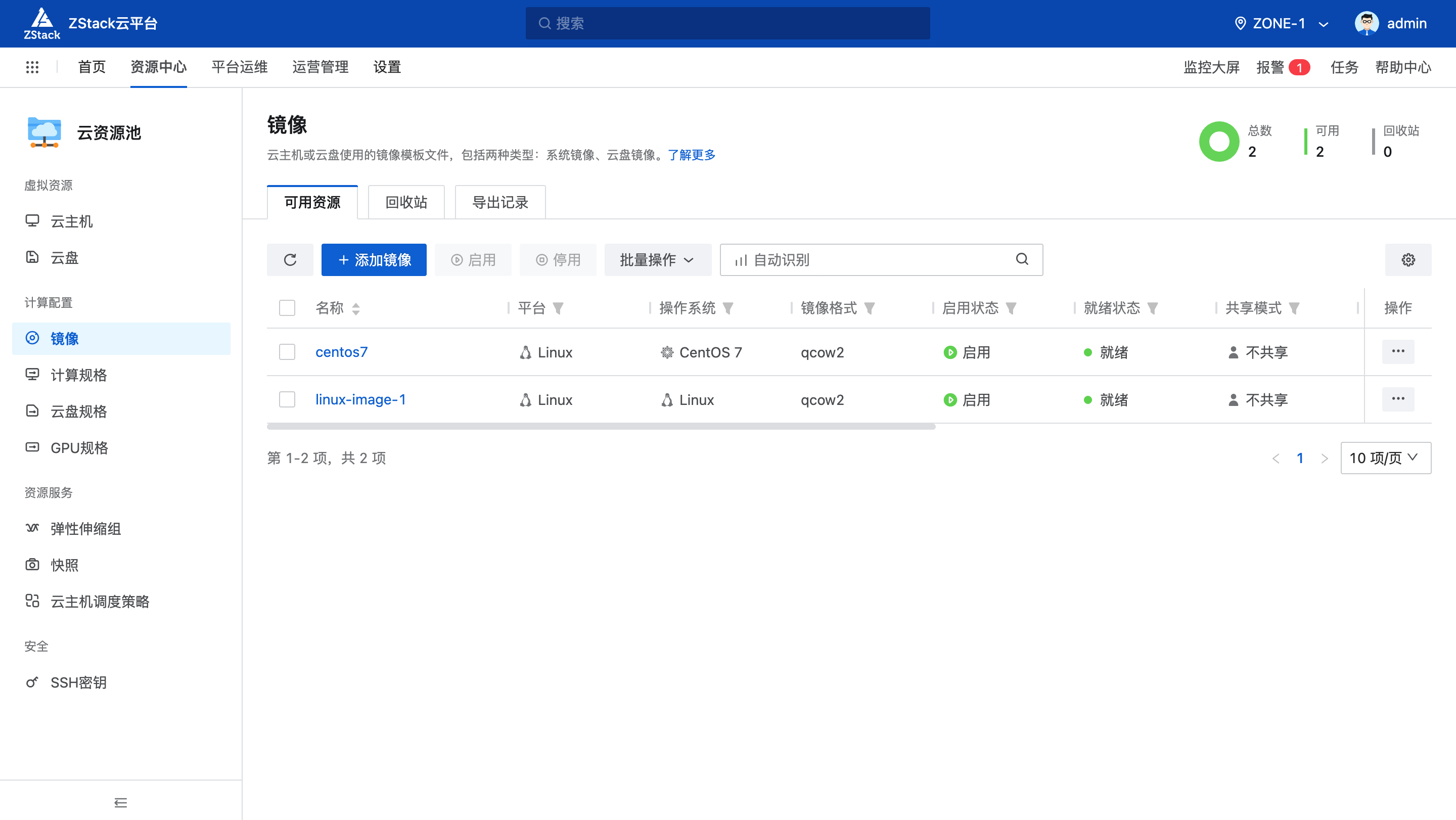
Task: Click the ZStack logo
Action: point(42,23)
